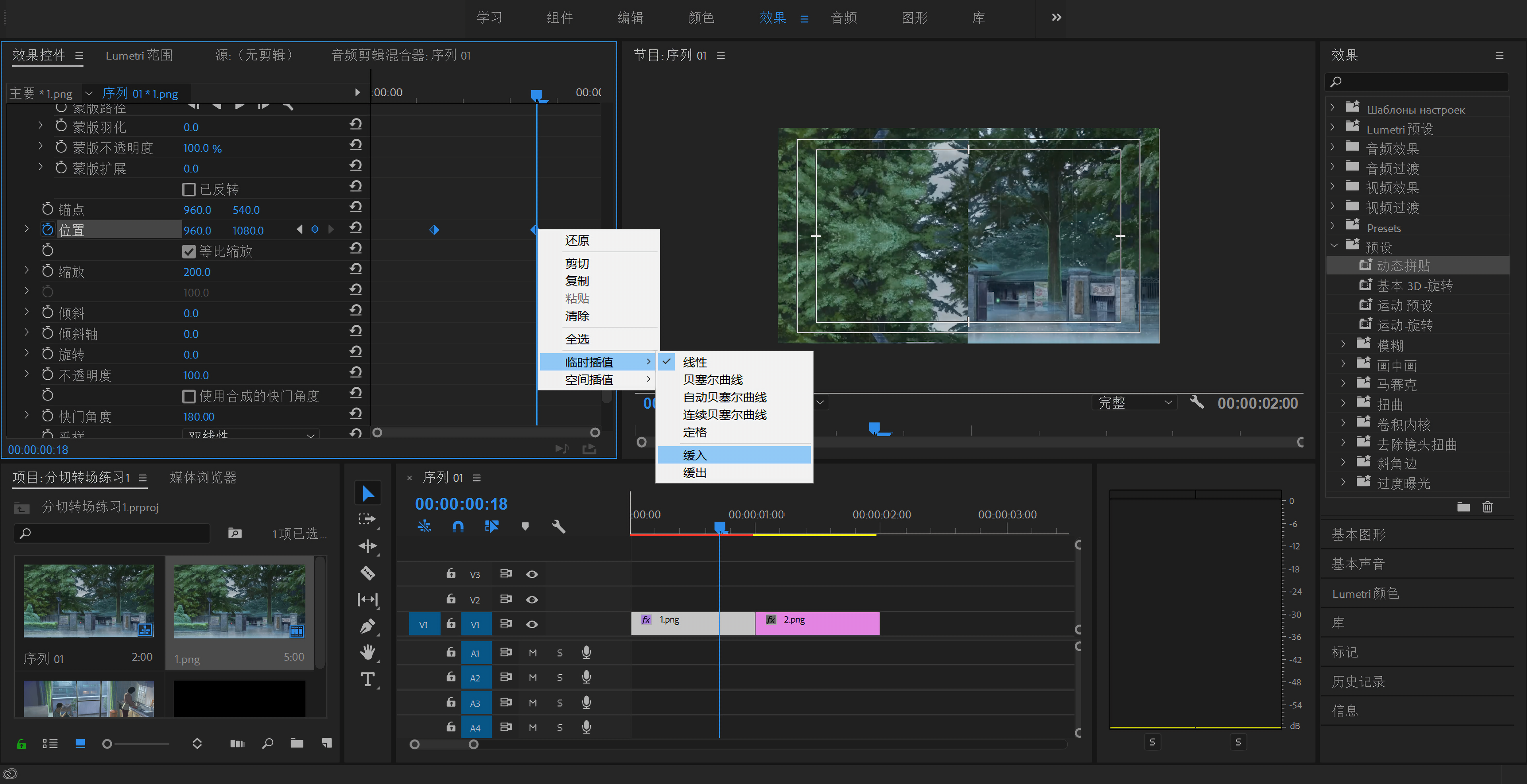Toggle timeline Snap magnet icon
The height and width of the screenshot is (784, 1527).
click(458, 526)
